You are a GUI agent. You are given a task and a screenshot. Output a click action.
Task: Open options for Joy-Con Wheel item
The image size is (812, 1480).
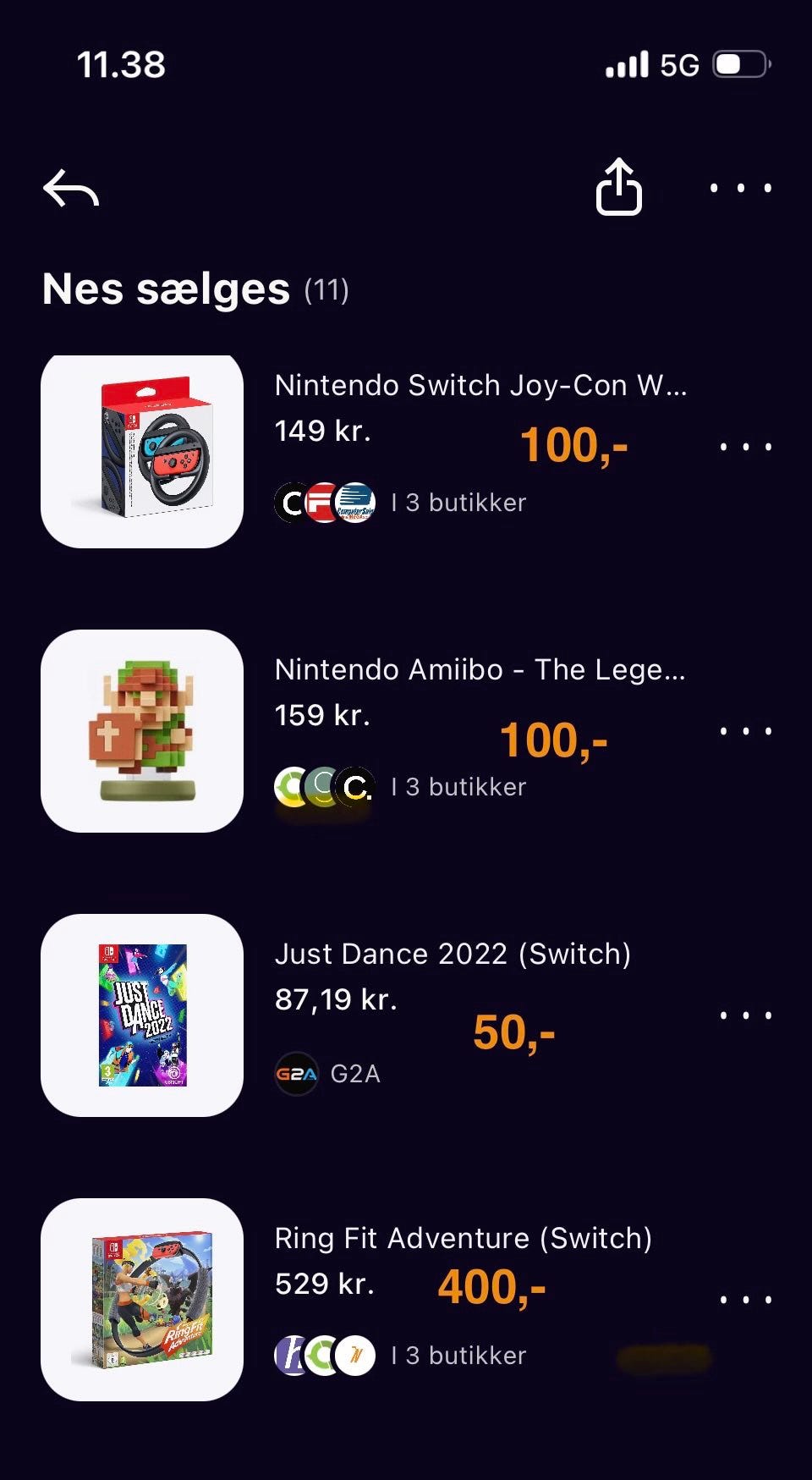coord(745,446)
